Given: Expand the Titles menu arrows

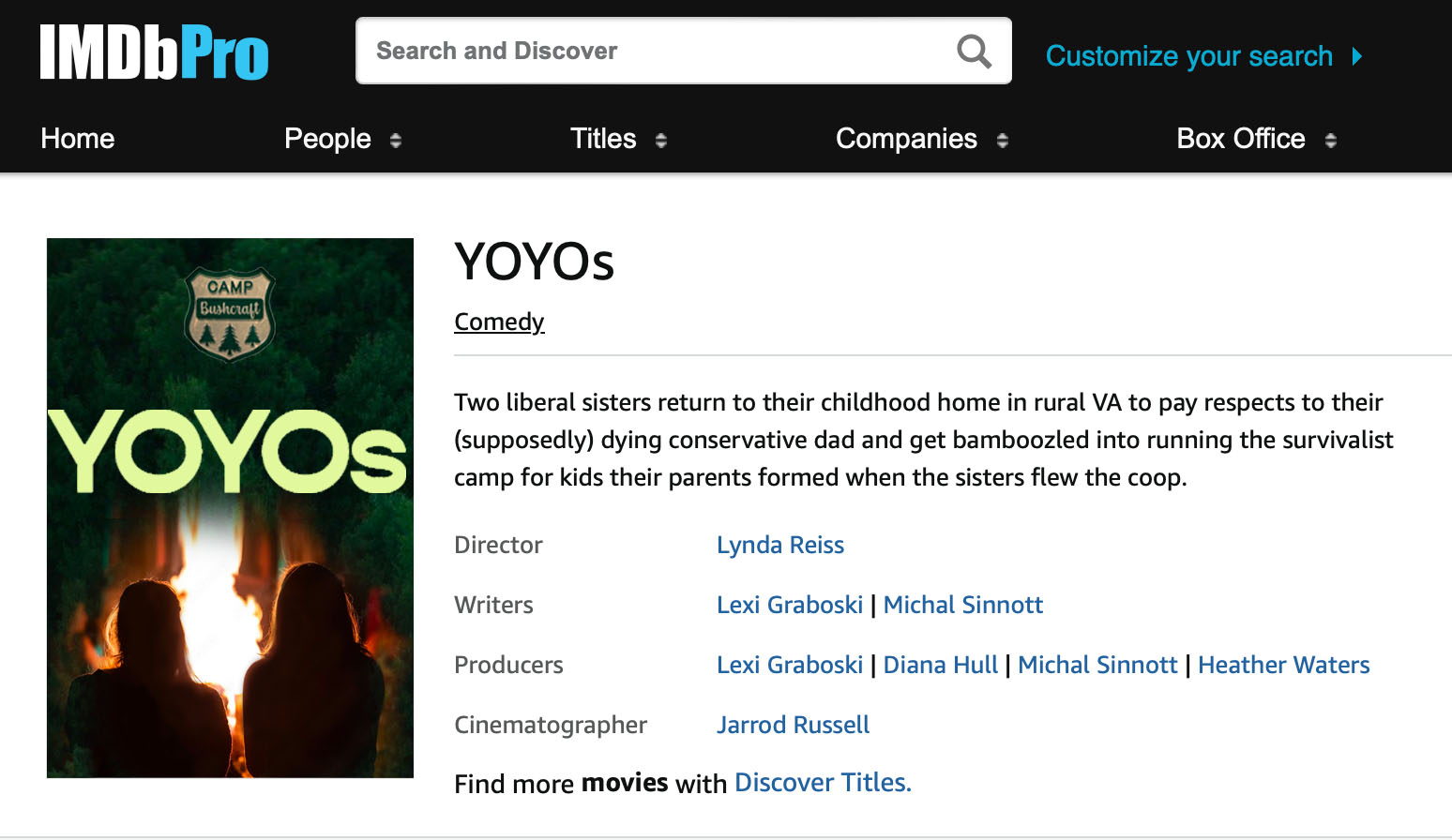Looking at the screenshot, I should [x=661, y=140].
